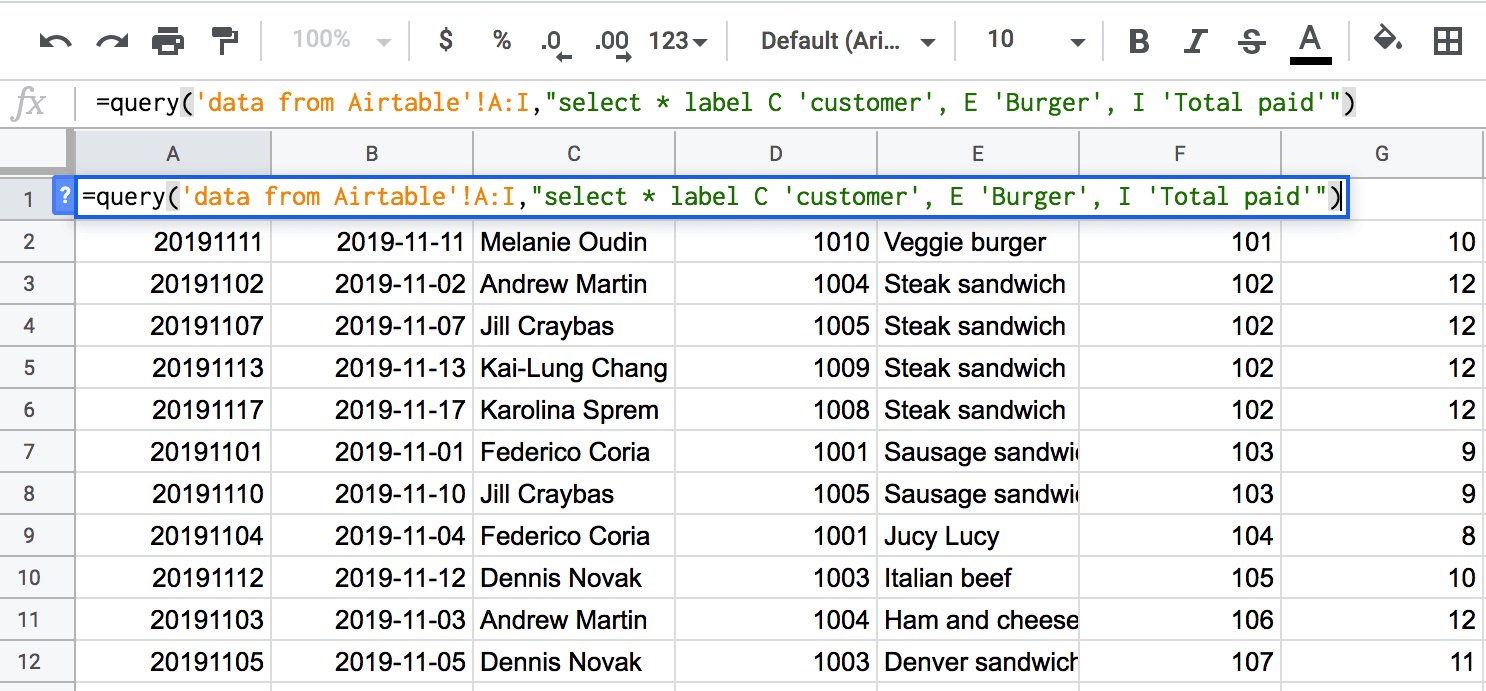The image size is (1486, 691).
Task: Toggle strikethrough formatting
Action: click(1251, 41)
